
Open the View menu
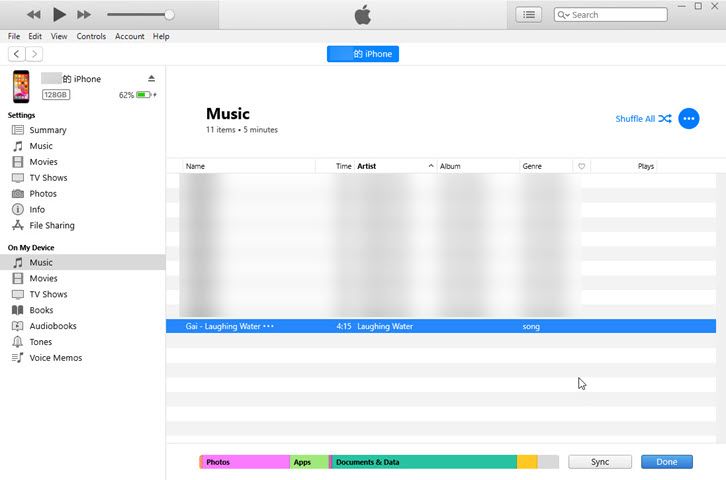[x=59, y=36]
